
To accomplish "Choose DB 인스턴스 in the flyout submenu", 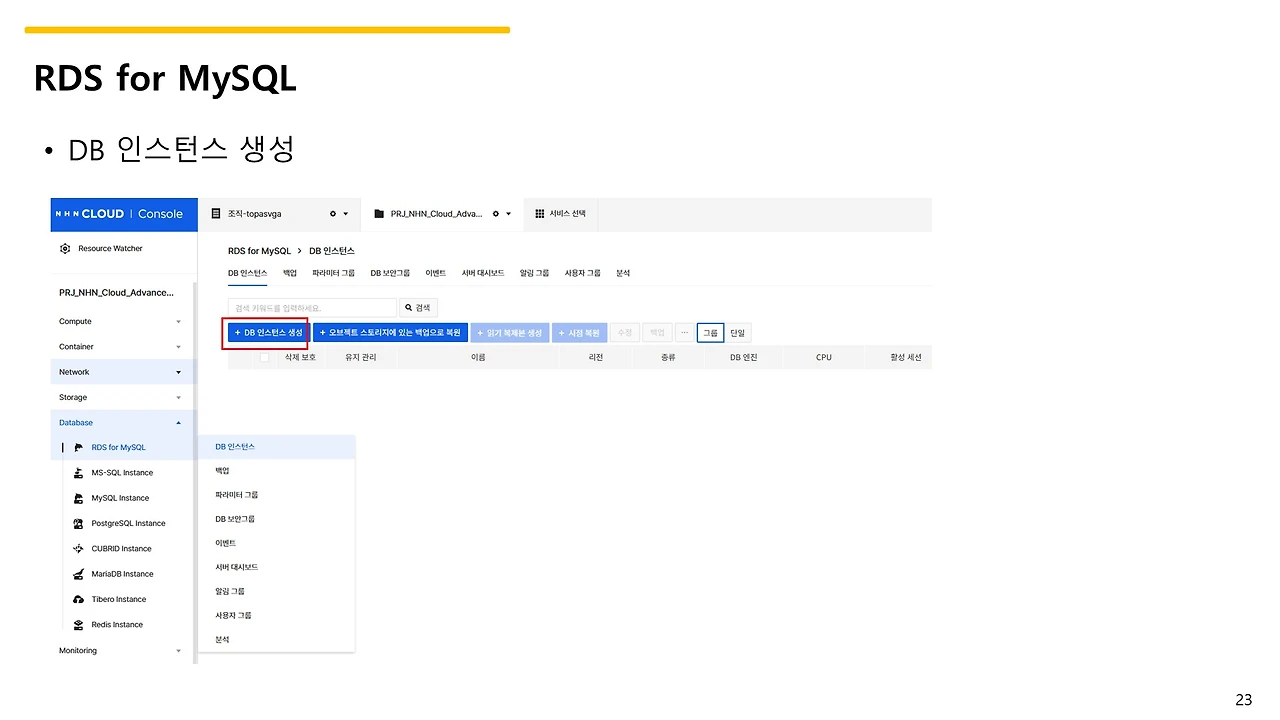I will pyautogui.click(x=277, y=447).
